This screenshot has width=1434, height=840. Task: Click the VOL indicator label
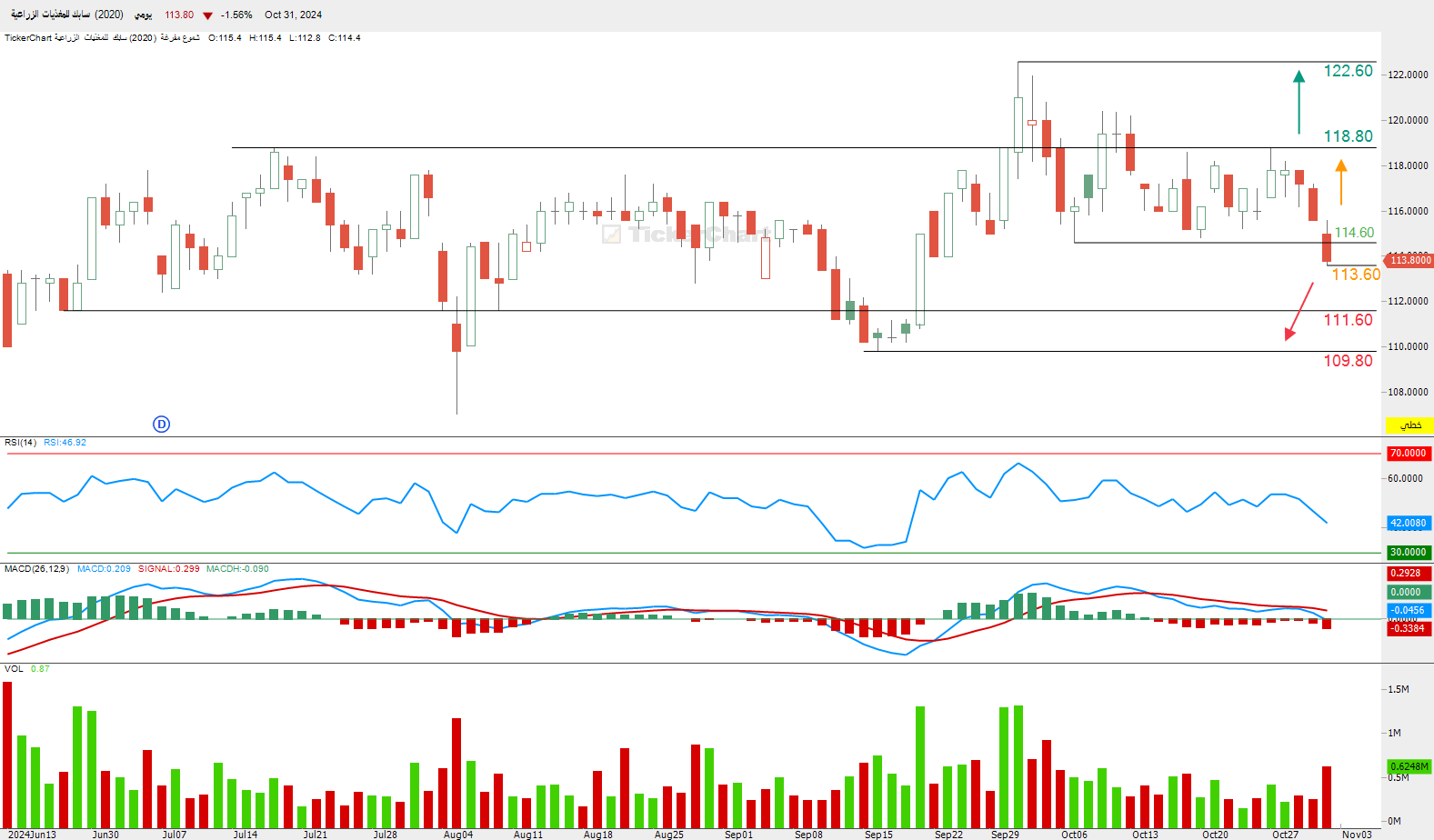[14, 669]
